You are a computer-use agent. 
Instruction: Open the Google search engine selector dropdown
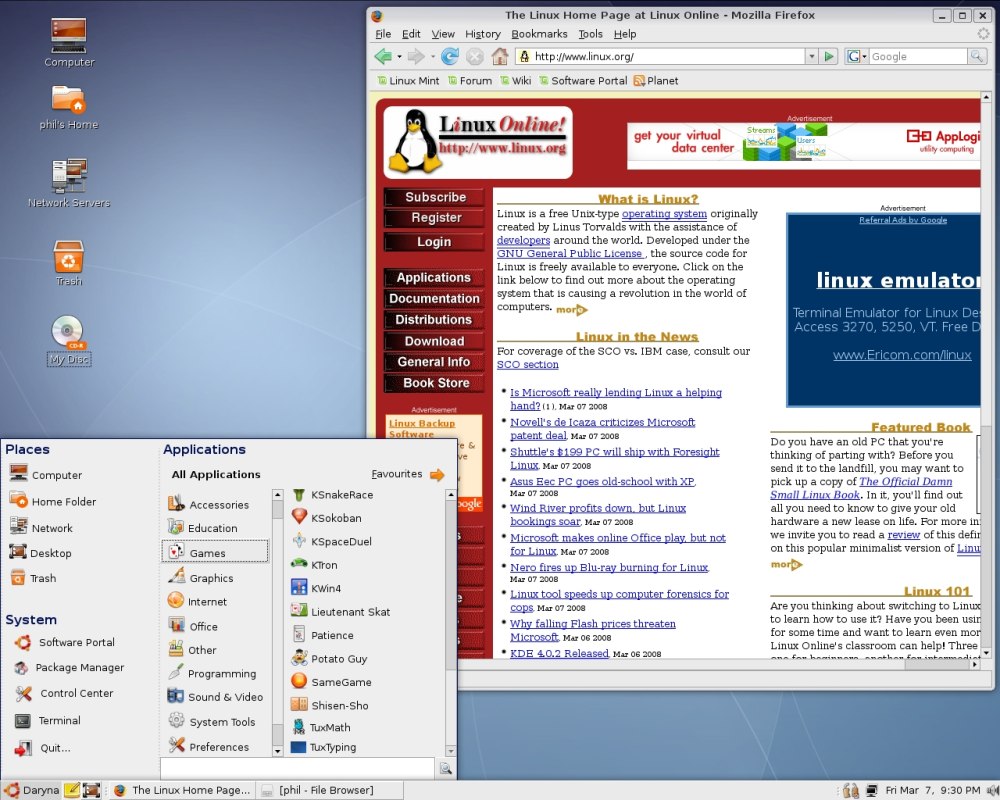pos(856,57)
